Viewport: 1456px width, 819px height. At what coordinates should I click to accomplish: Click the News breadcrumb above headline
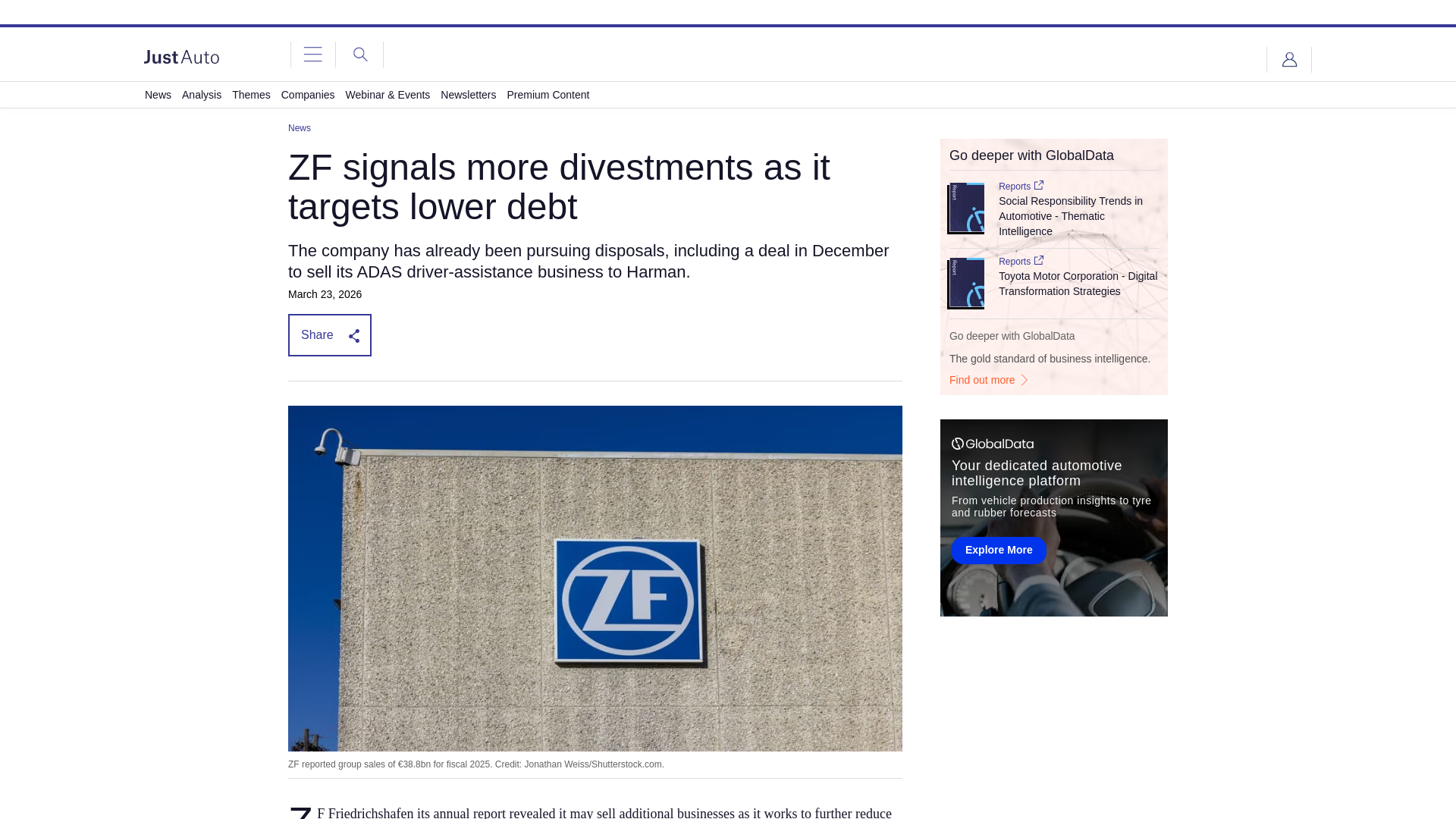point(300,128)
